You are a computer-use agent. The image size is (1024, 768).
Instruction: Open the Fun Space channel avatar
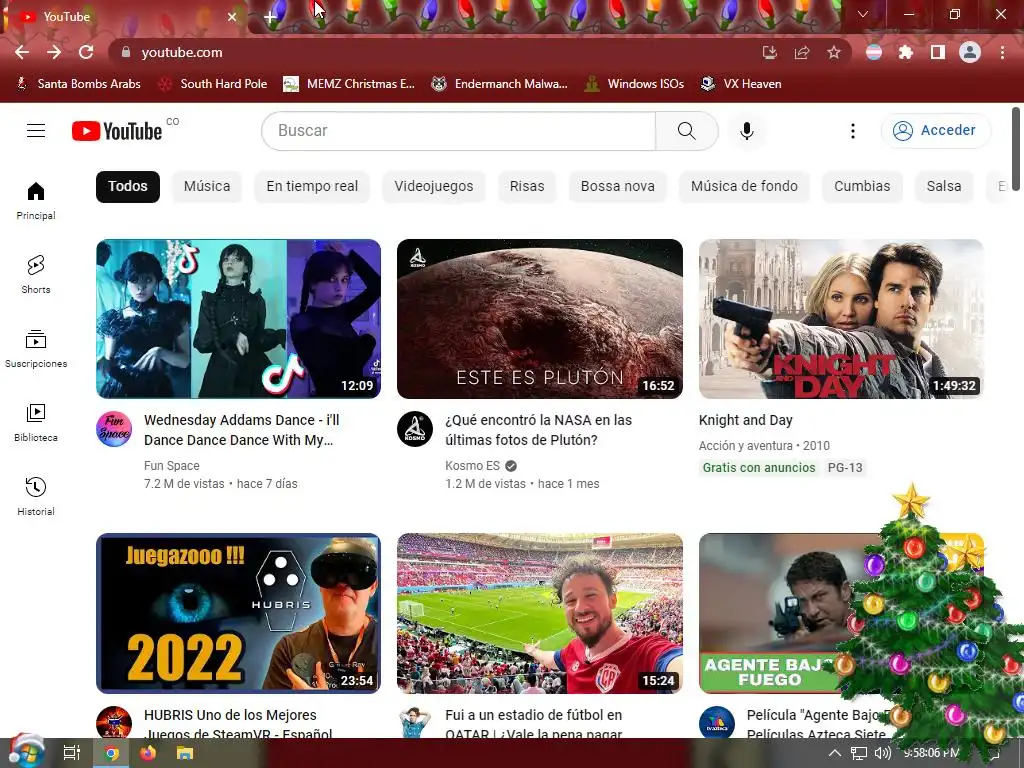tap(114, 429)
